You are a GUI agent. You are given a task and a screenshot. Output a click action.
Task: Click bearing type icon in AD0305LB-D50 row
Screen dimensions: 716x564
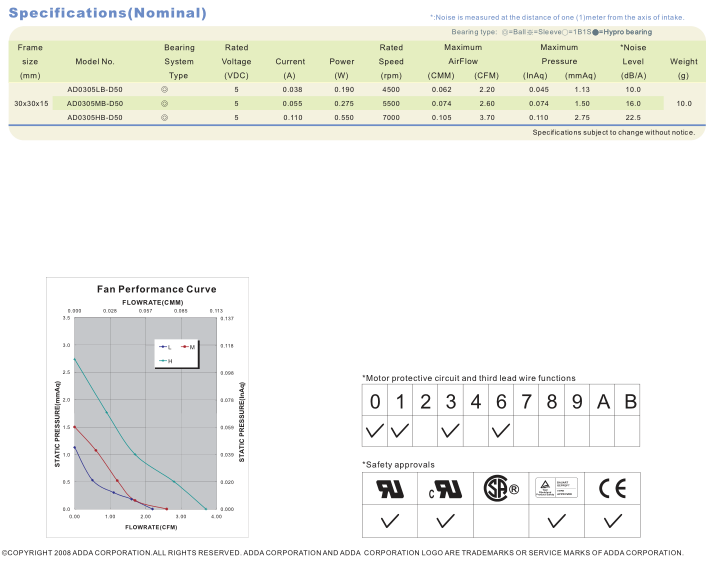pyautogui.click(x=164, y=90)
